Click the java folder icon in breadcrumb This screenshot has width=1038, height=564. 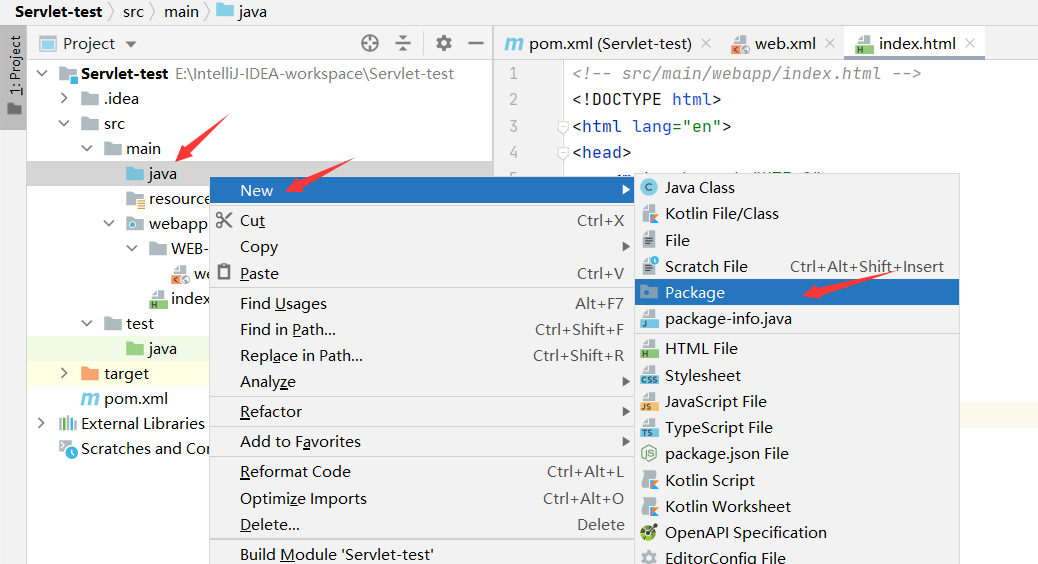point(225,11)
